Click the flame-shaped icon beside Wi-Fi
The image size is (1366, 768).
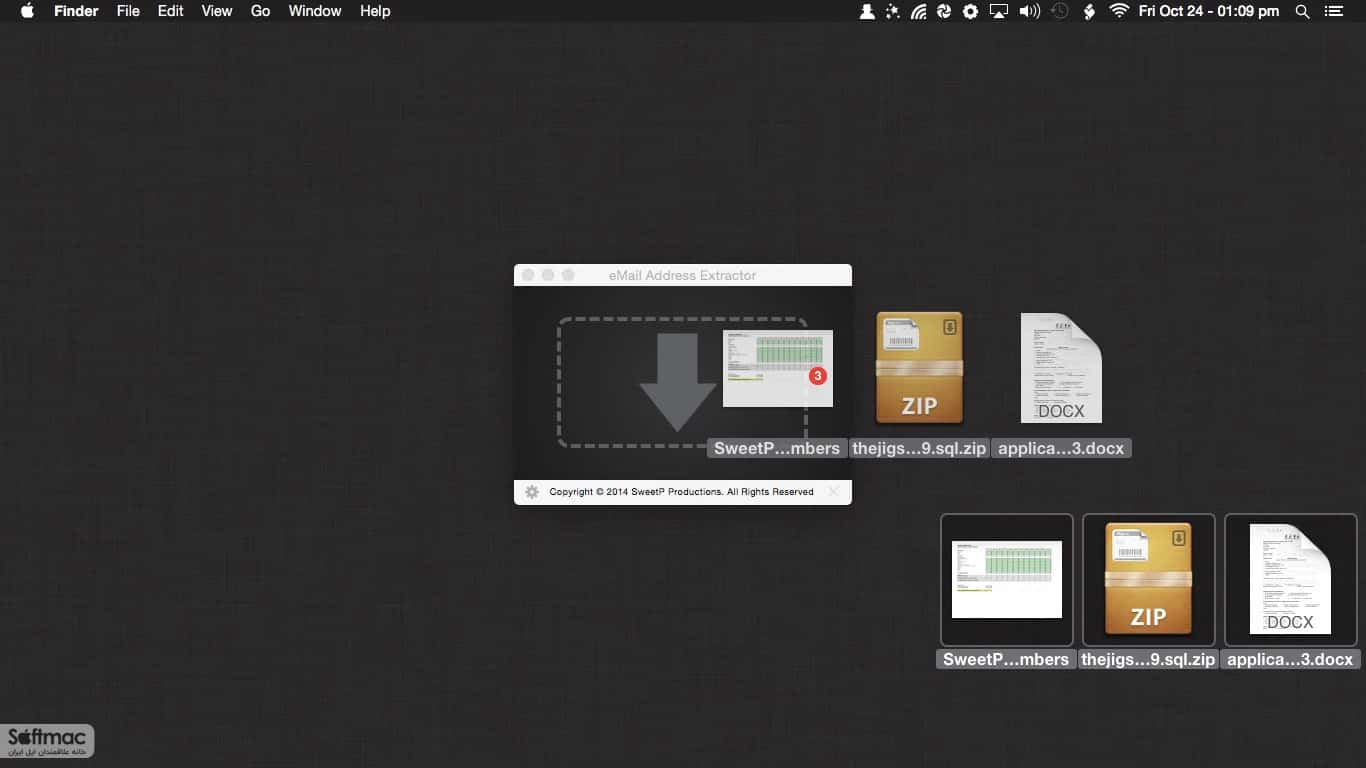pos(1090,11)
